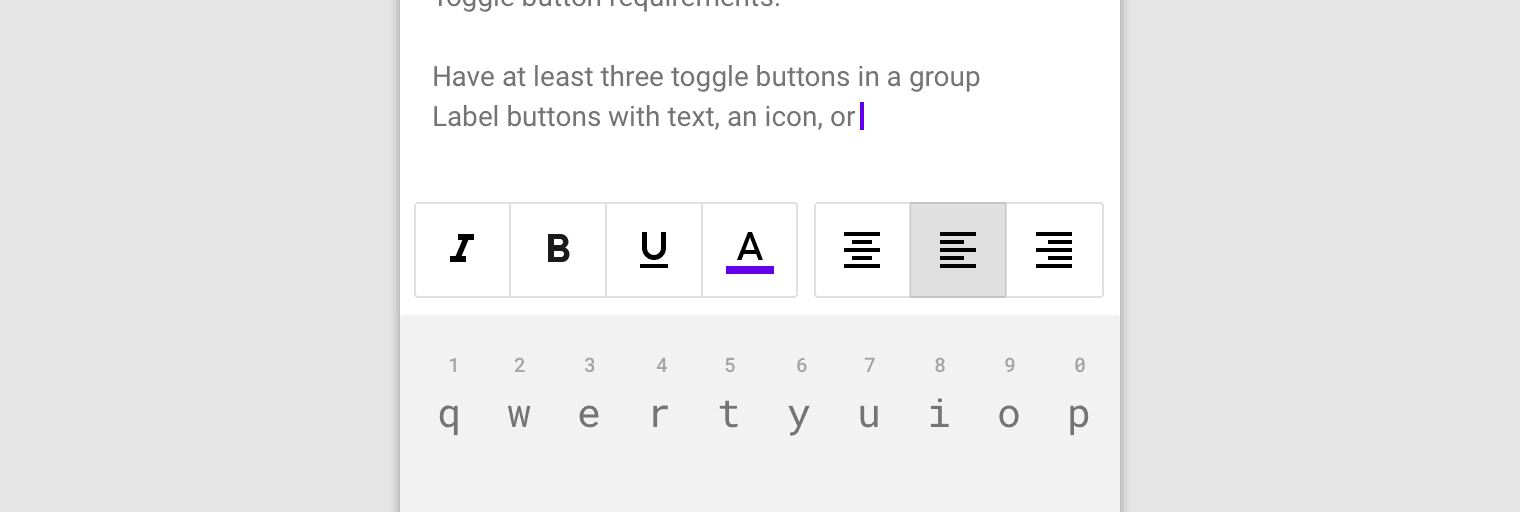Image resolution: width=1520 pixels, height=512 pixels.
Task: Toggle italic formatting button
Action: coord(462,250)
